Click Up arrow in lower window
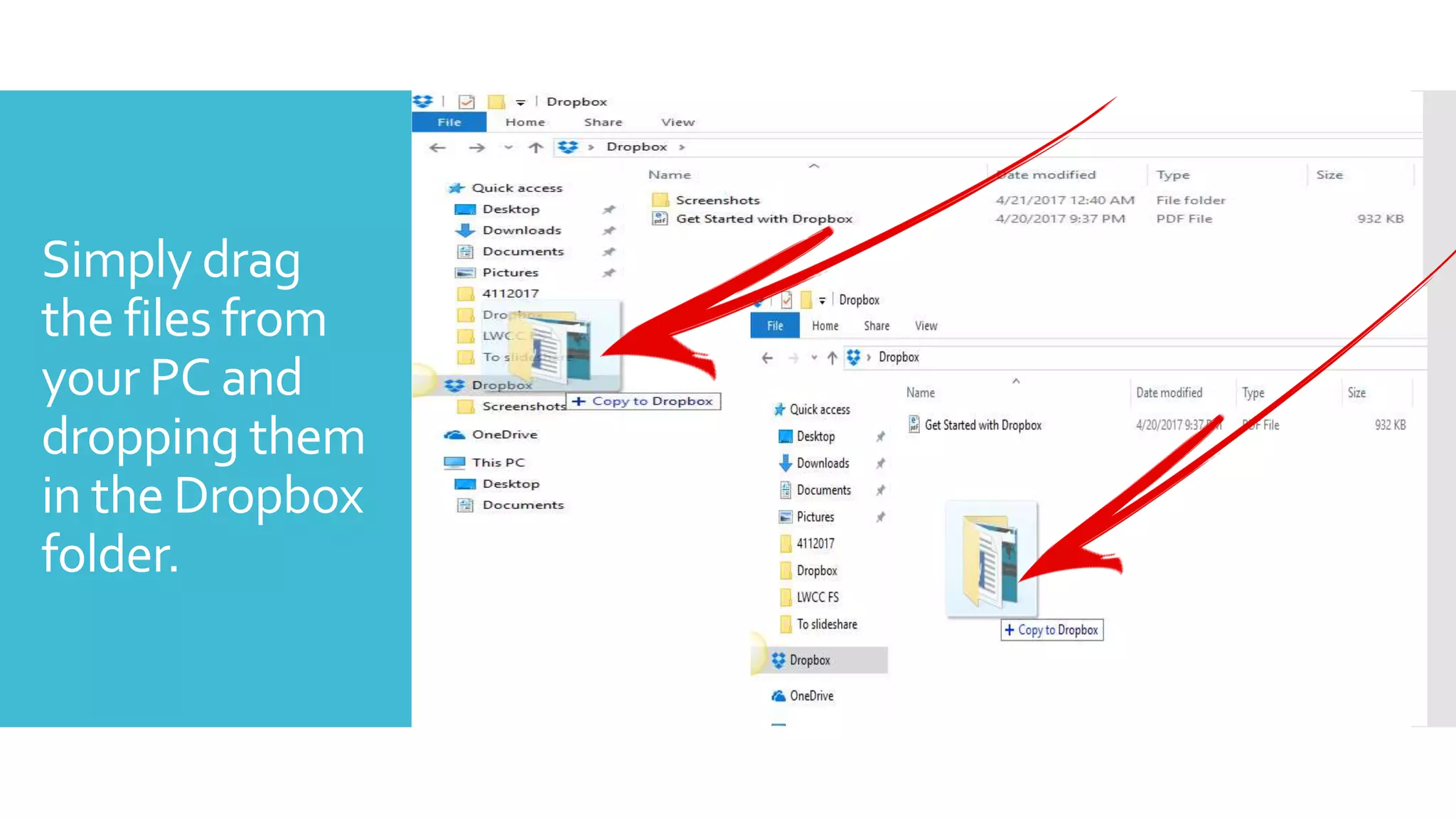Screen dimensions: 1456x819 coord(832,358)
